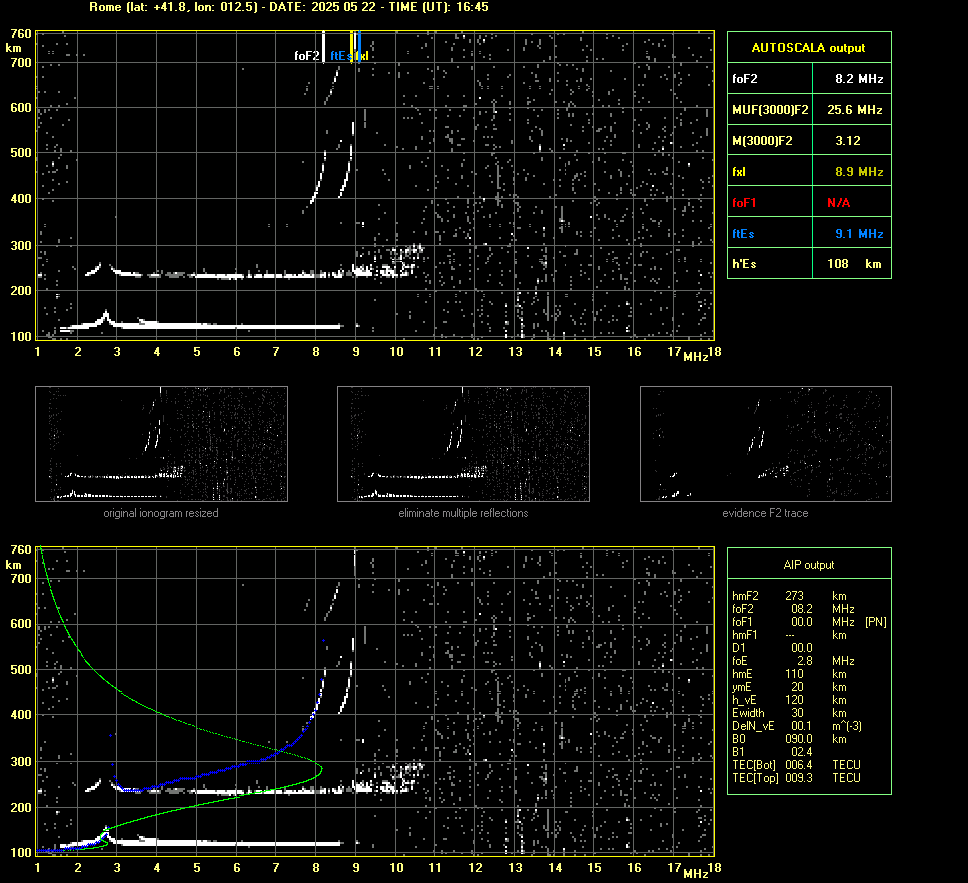Screen dimensions: 968x883
Task: Click the h_vE value '120'
Action: coord(794,700)
